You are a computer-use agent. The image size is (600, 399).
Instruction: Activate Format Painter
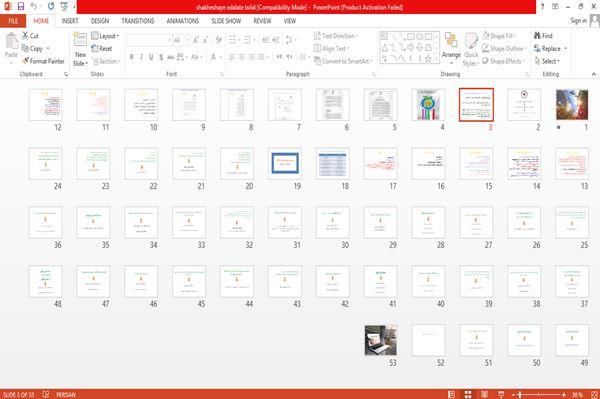[x=43, y=61]
